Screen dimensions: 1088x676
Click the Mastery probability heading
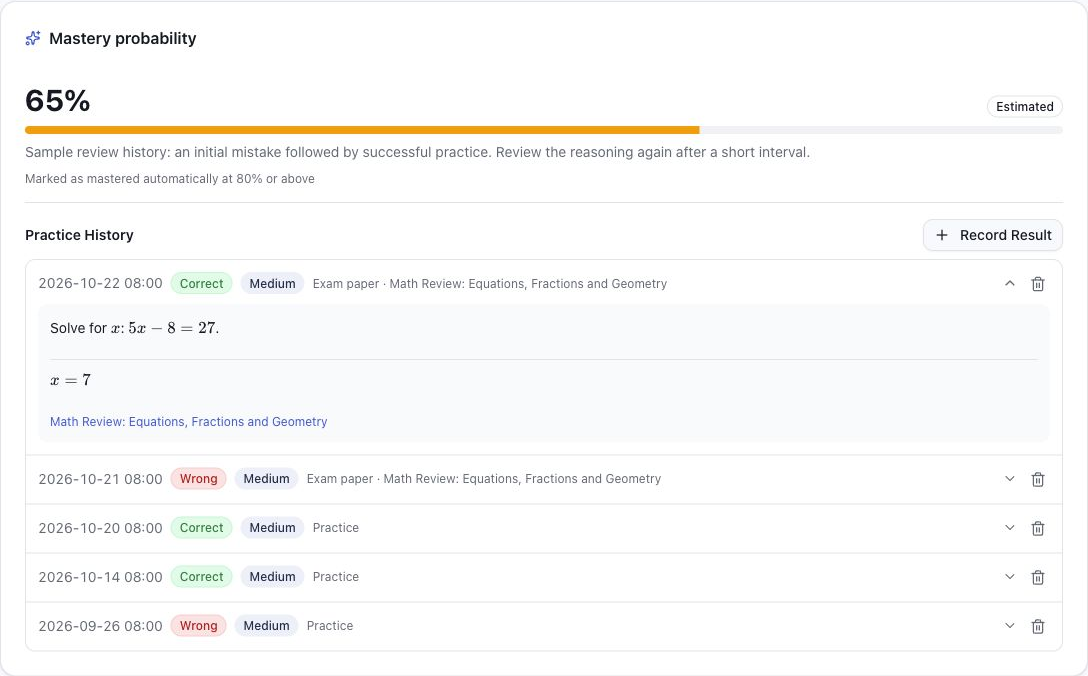tap(123, 38)
